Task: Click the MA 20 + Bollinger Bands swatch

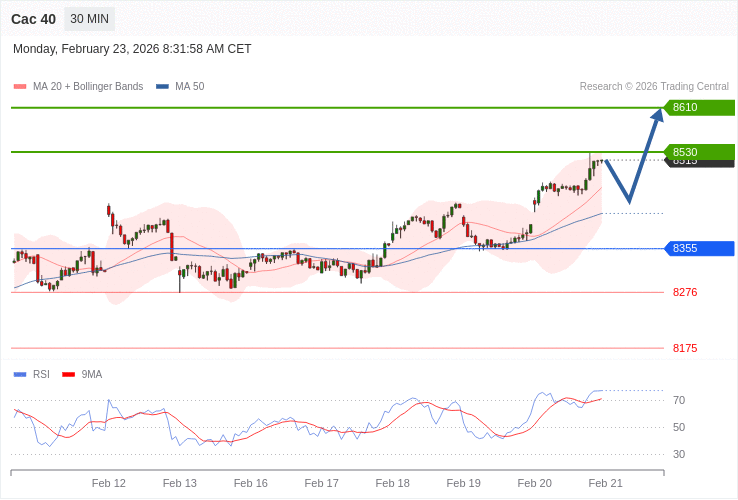Action: tap(20, 87)
